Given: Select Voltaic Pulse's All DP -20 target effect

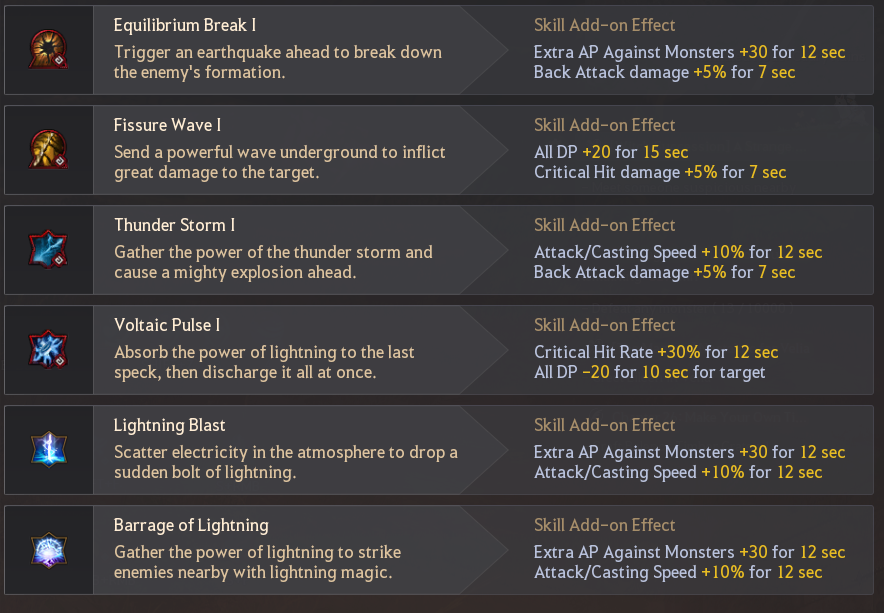Looking at the screenshot, I should coord(649,372).
